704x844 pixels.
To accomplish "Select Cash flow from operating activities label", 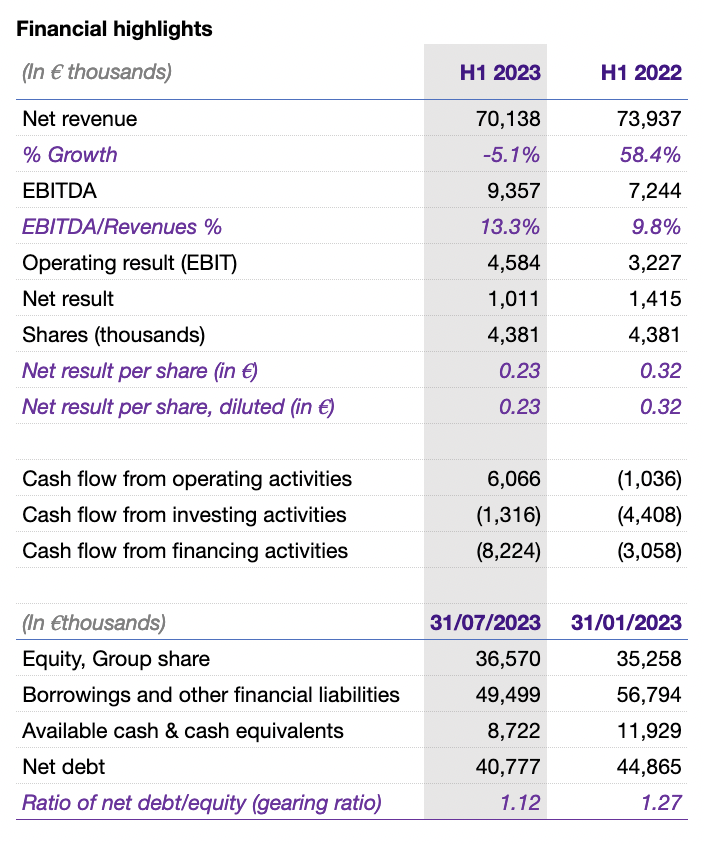I will pos(187,479).
